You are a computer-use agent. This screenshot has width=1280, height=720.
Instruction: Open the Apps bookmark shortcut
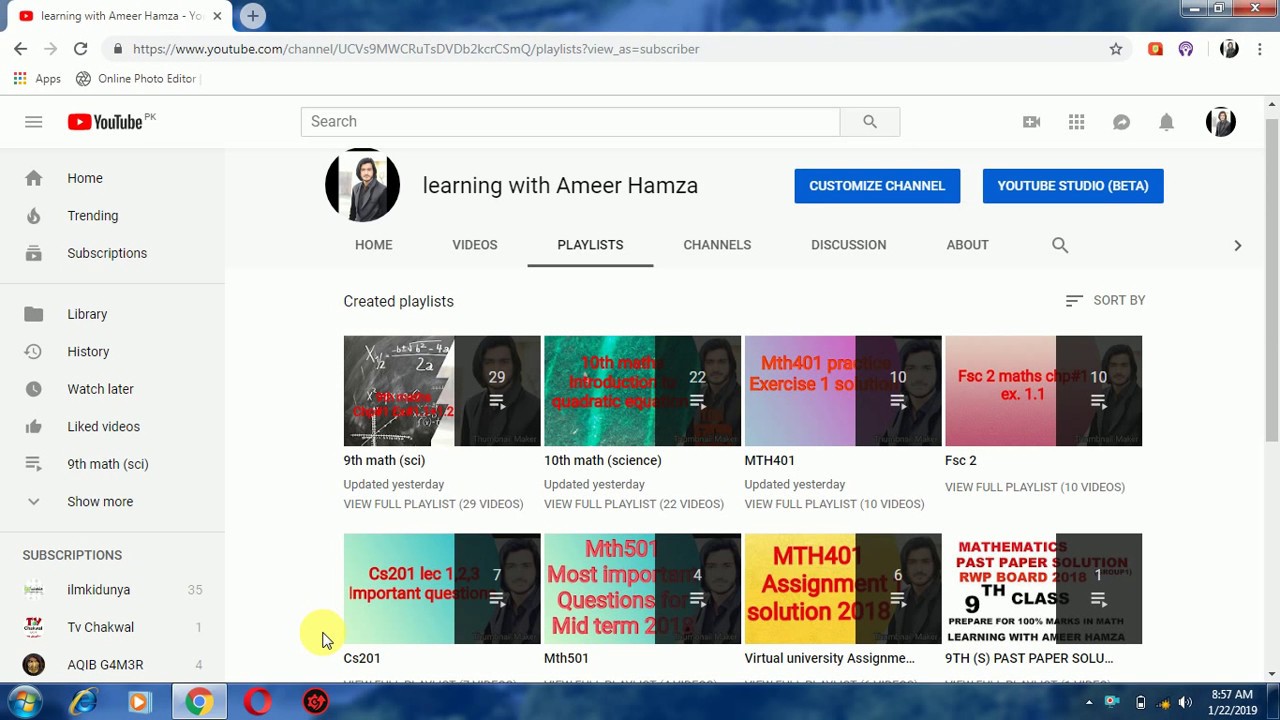click(x=37, y=78)
